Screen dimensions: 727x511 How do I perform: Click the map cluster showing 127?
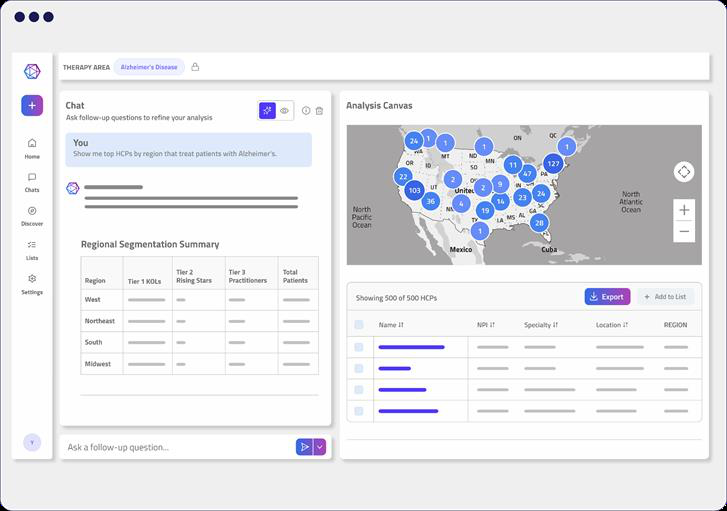[553, 164]
